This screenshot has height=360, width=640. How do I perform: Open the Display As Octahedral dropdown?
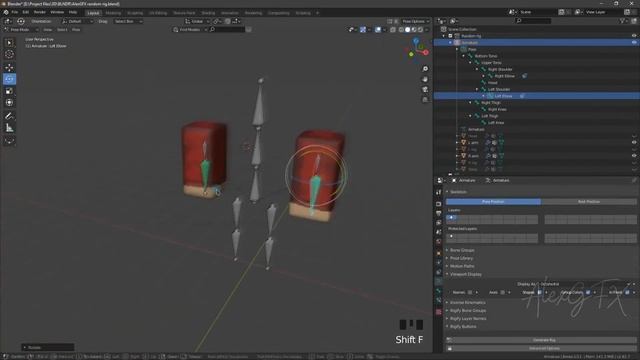(x=584, y=284)
